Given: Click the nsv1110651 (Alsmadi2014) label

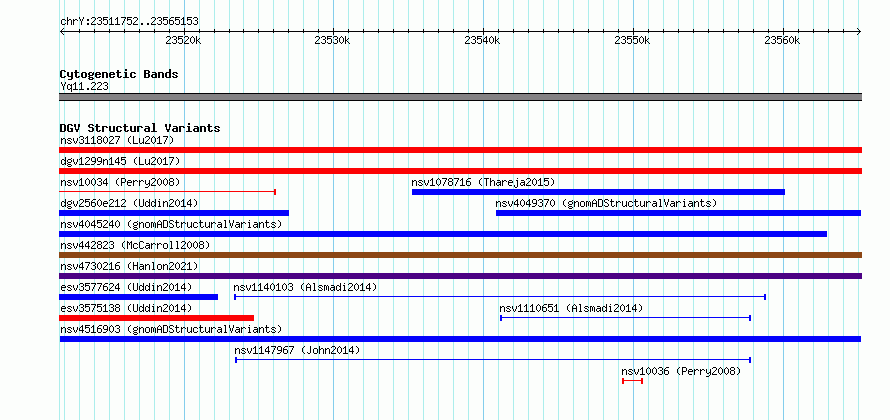Looking at the screenshot, I should (x=571, y=308).
